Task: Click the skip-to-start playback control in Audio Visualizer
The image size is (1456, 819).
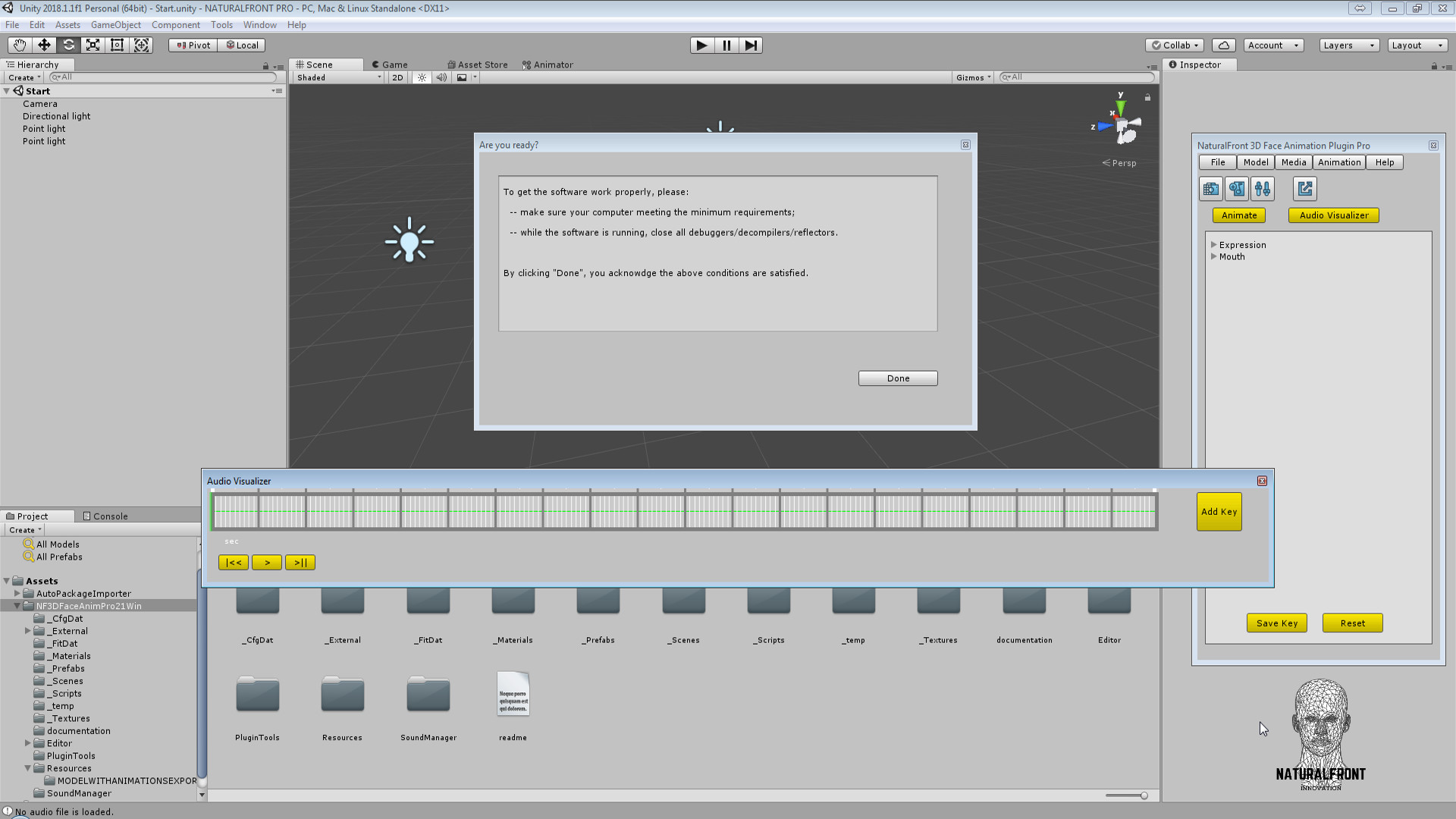Action: click(x=233, y=562)
